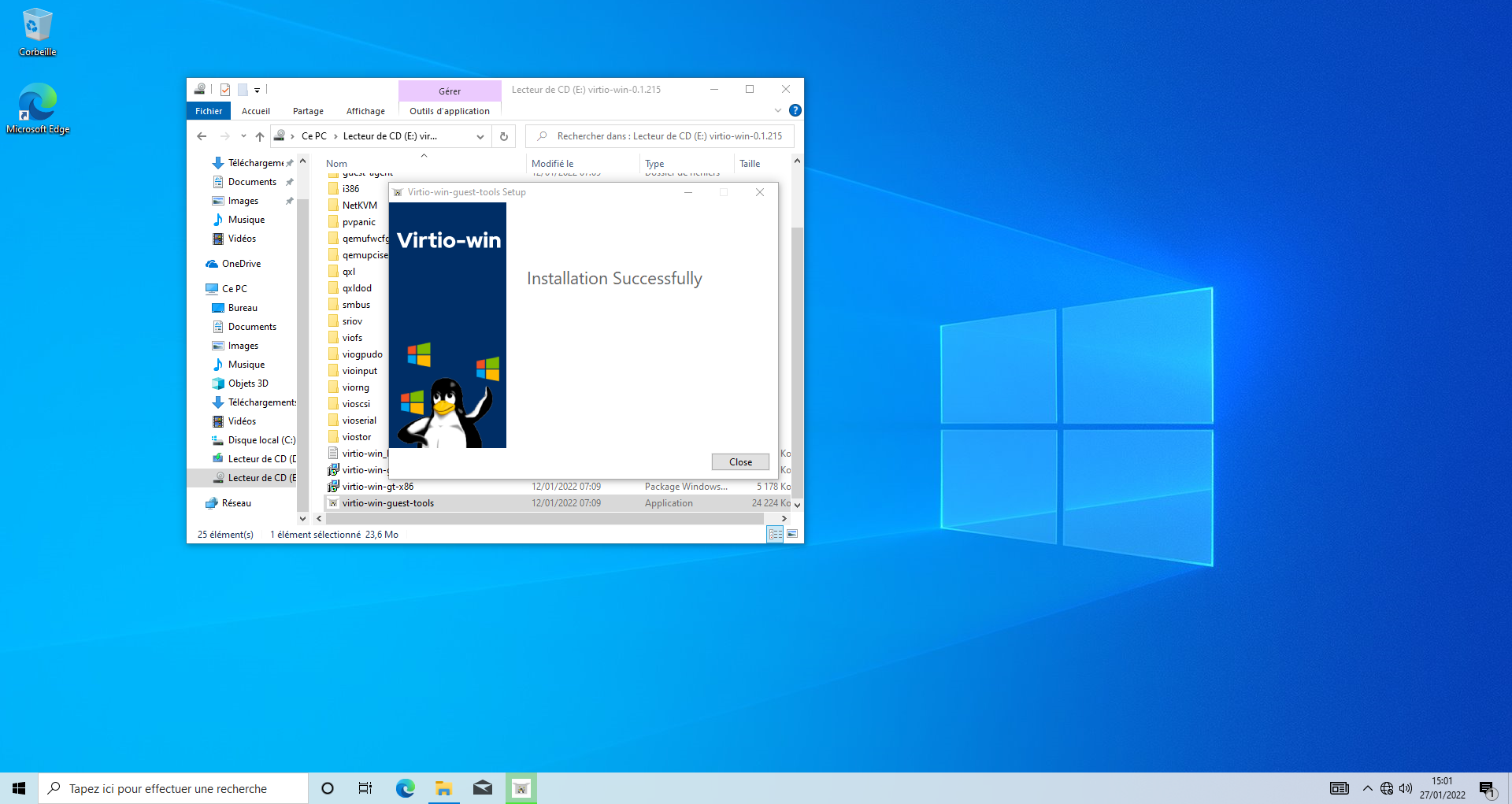This screenshot has height=804, width=1512.
Task: Click the search field for Lecteur de CD
Action: 660,136
